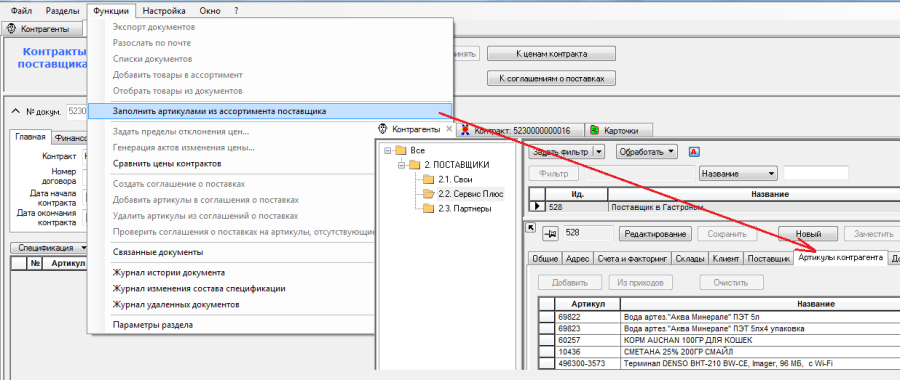Click the row marker arrow beside Ид. 528
Image resolution: width=900 pixels, height=380 pixels.
tap(538, 207)
